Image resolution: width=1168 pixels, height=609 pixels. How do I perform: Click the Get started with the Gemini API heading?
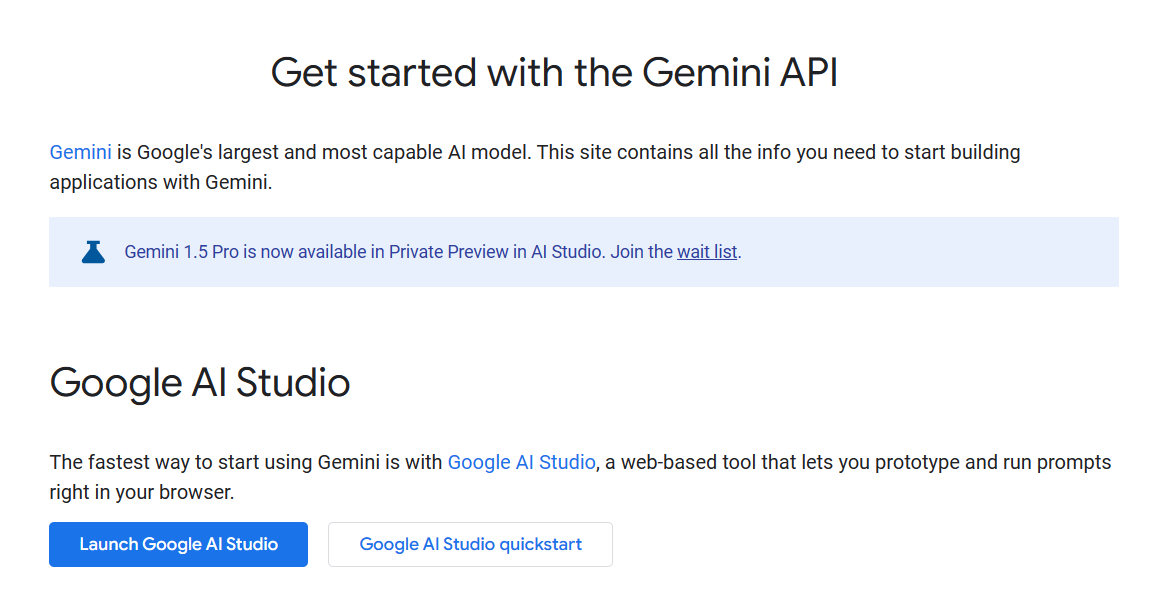coord(554,74)
